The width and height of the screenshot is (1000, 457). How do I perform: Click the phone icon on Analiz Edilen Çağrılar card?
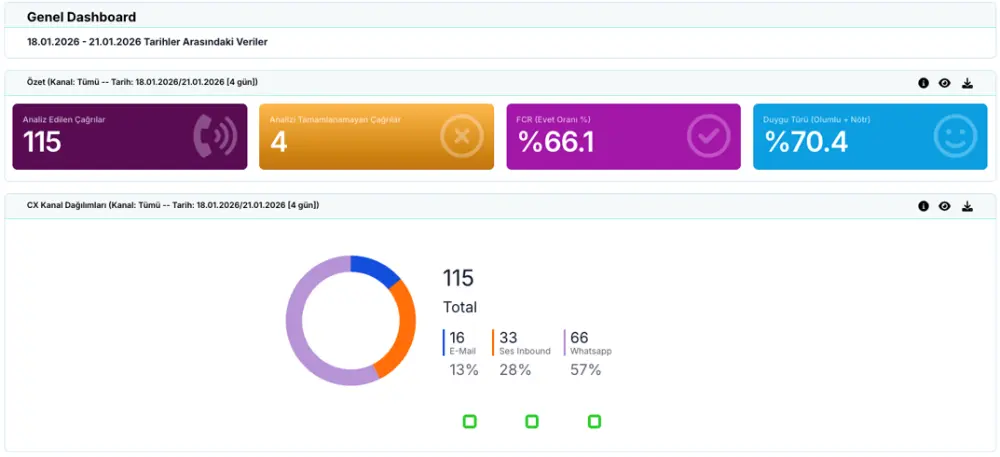[214, 137]
